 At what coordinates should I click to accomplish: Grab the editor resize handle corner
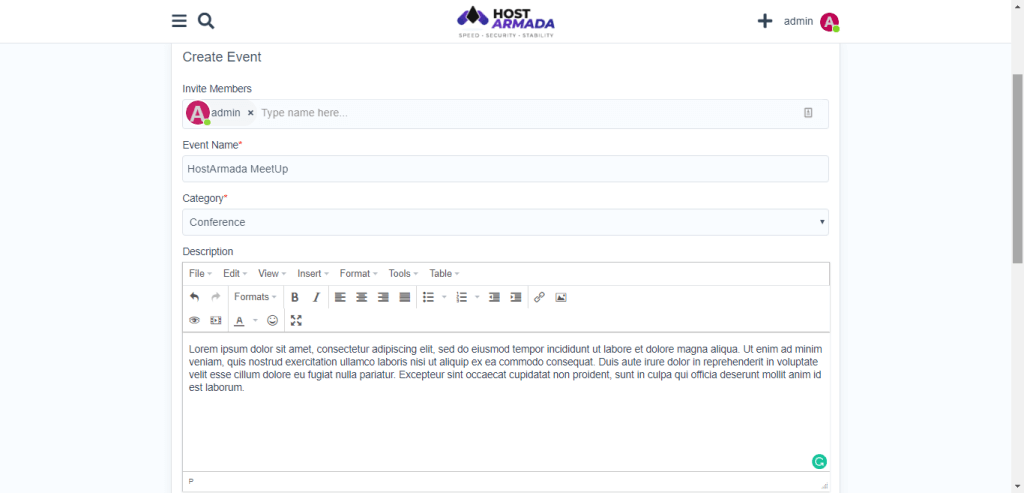click(825, 485)
